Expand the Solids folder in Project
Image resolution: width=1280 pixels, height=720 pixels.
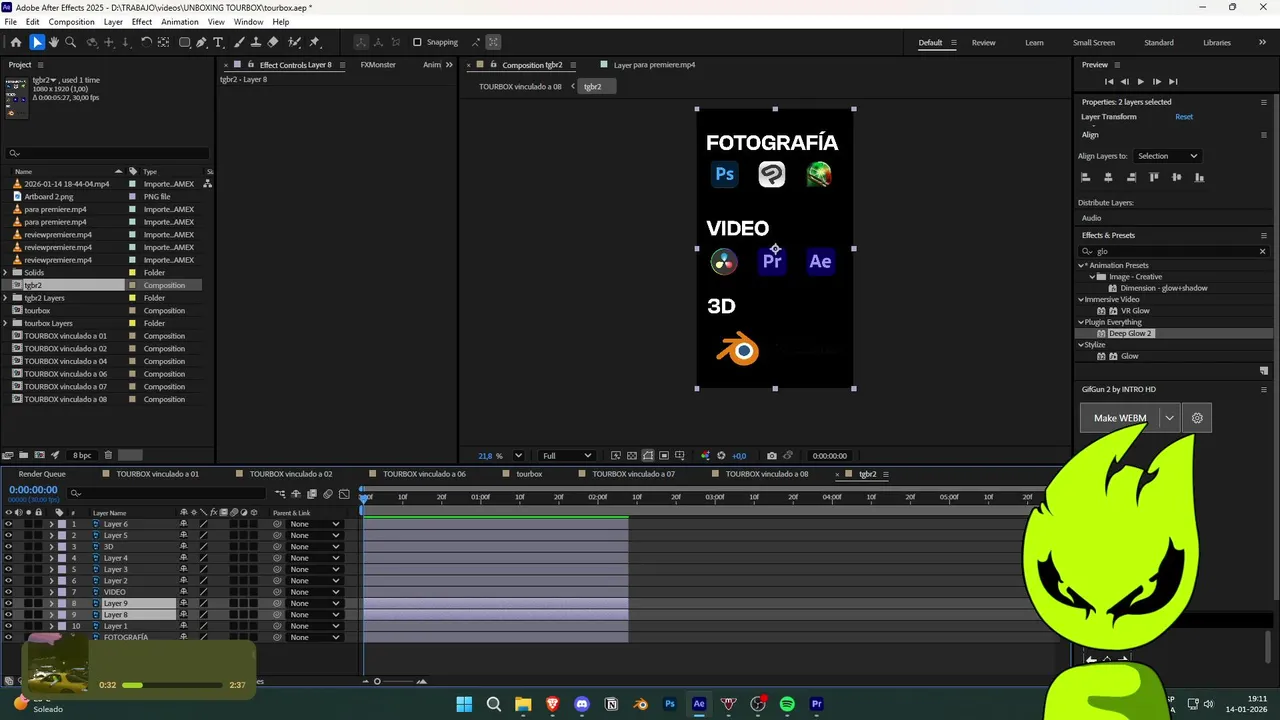point(5,272)
